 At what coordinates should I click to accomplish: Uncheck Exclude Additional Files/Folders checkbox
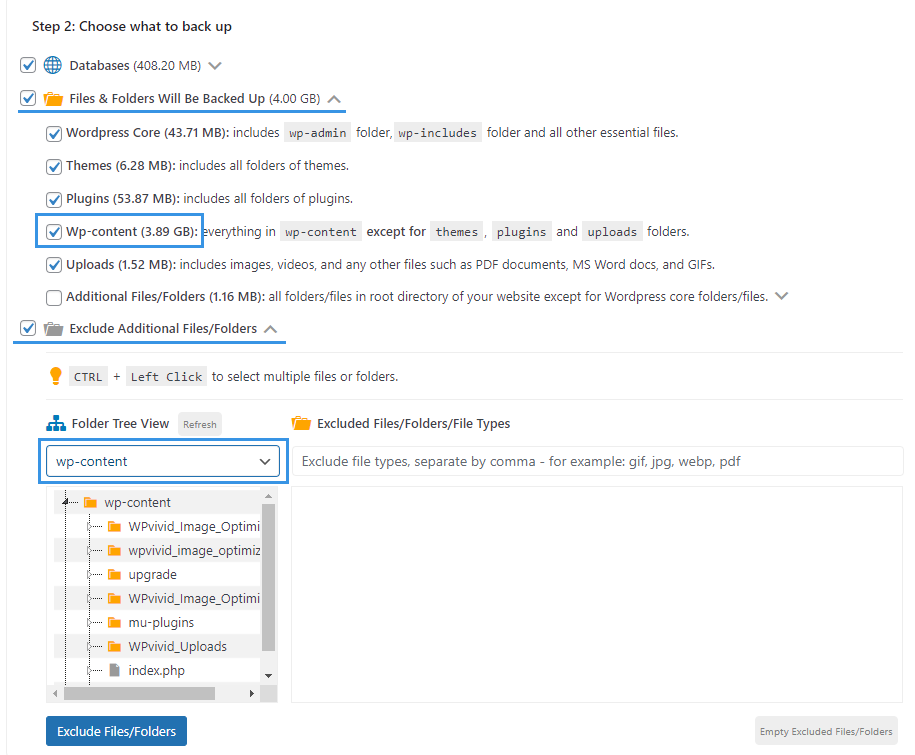[x=28, y=328]
